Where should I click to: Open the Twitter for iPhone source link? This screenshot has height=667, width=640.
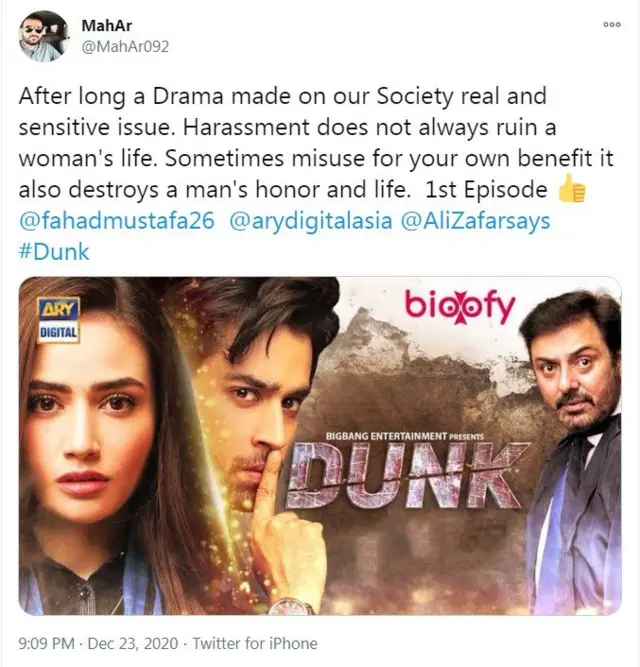255,643
